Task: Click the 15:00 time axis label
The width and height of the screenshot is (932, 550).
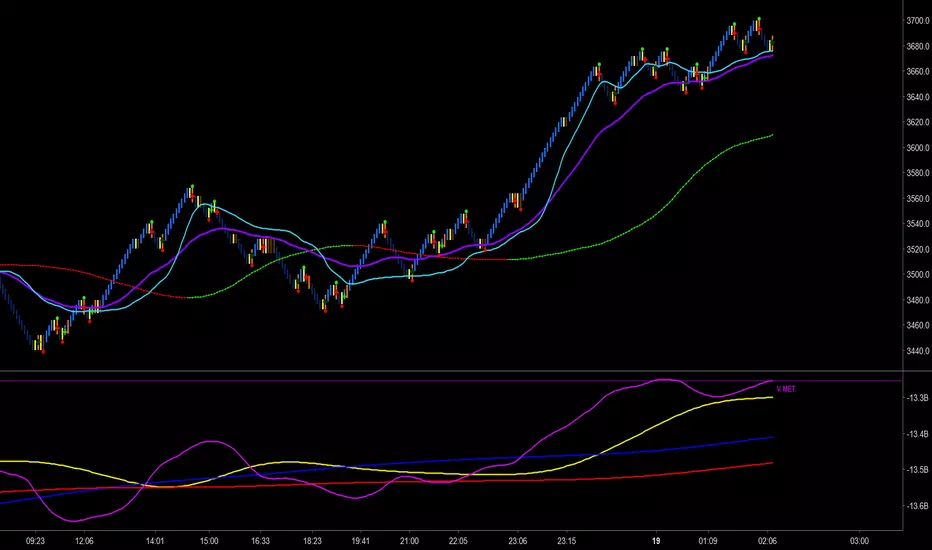Action: [209, 541]
